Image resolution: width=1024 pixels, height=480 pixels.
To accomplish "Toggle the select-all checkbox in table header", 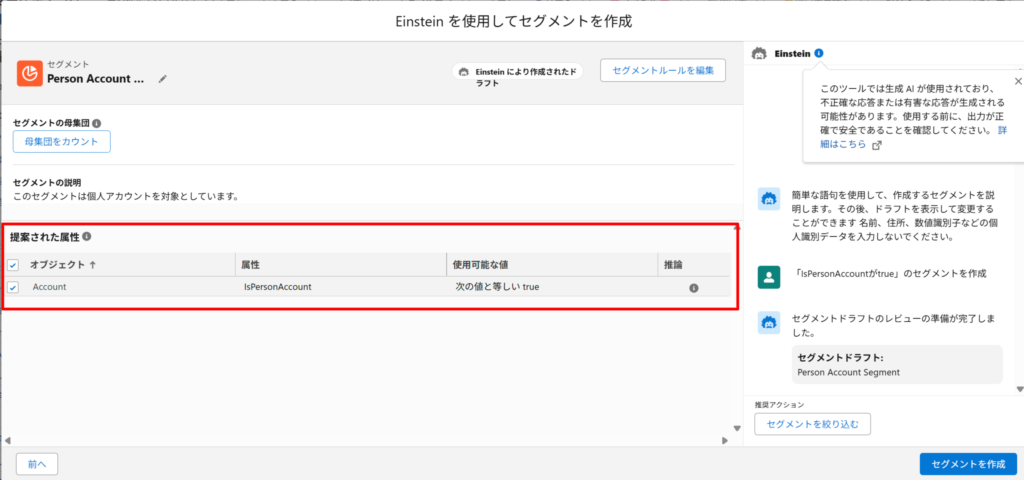I will [13, 265].
